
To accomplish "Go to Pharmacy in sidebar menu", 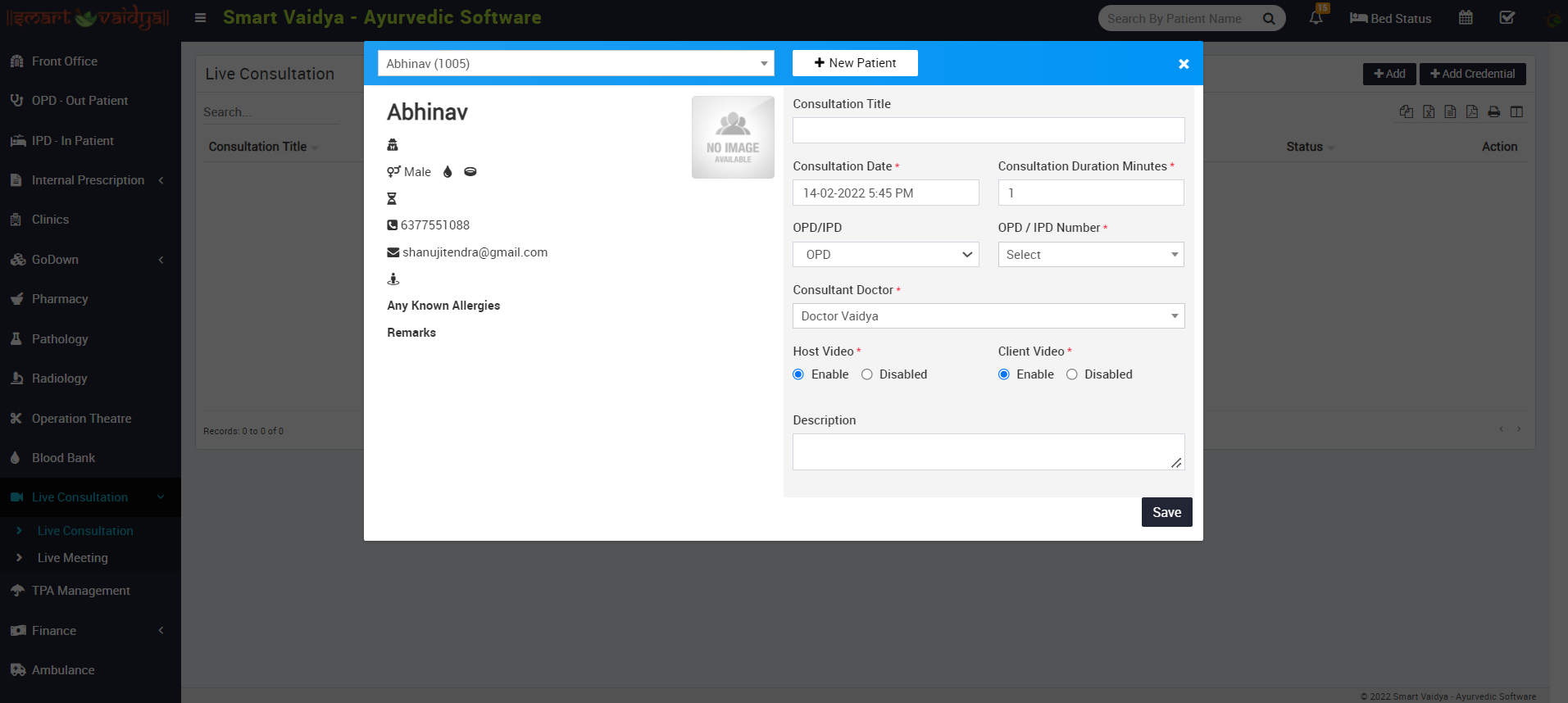I will pyautogui.click(x=60, y=299).
